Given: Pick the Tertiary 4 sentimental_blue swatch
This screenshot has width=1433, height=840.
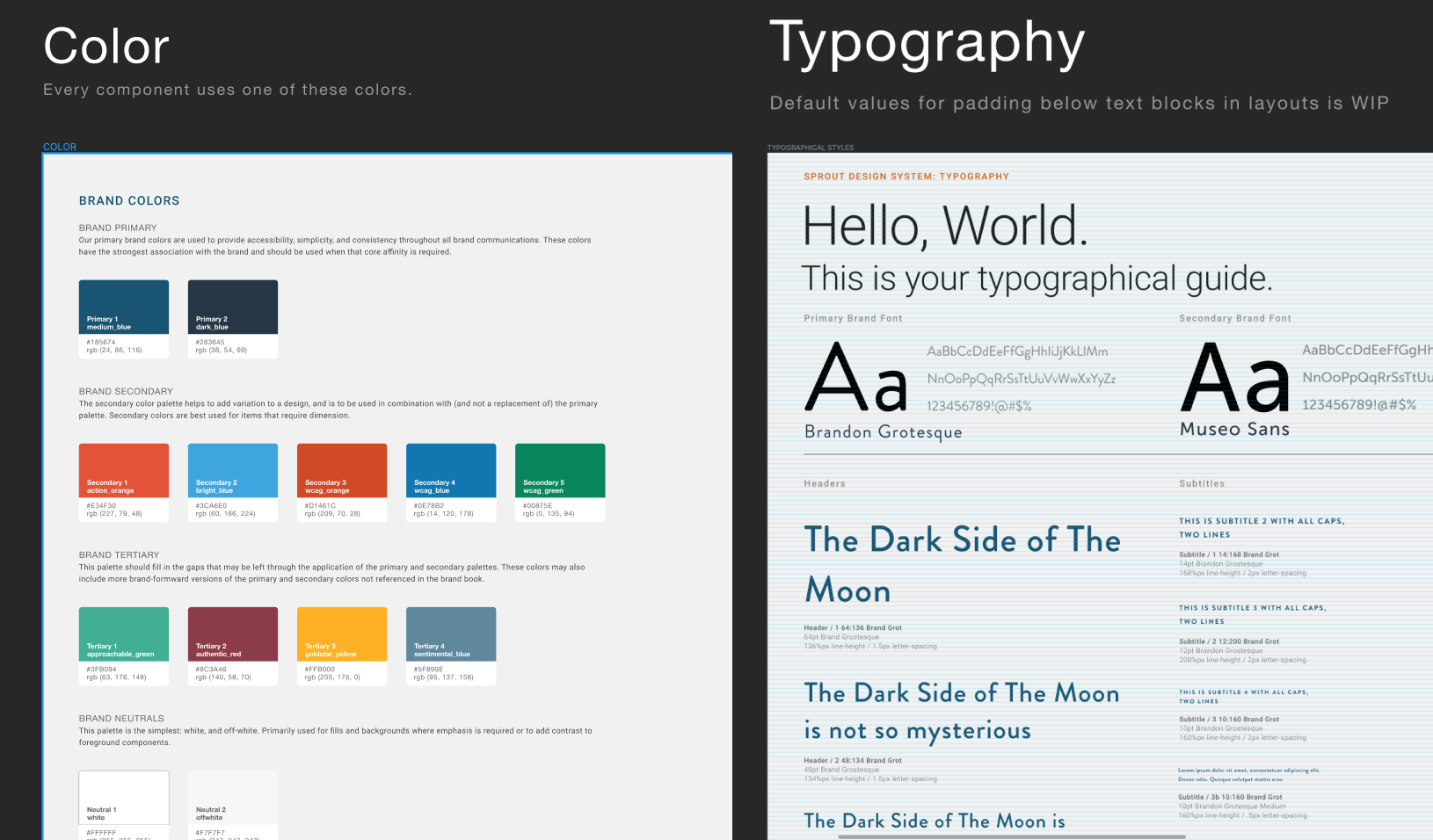Looking at the screenshot, I should pos(451,634).
